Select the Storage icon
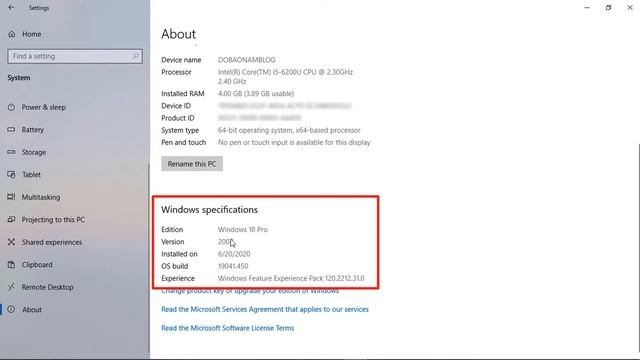640x360 pixels. coord(11,152)
